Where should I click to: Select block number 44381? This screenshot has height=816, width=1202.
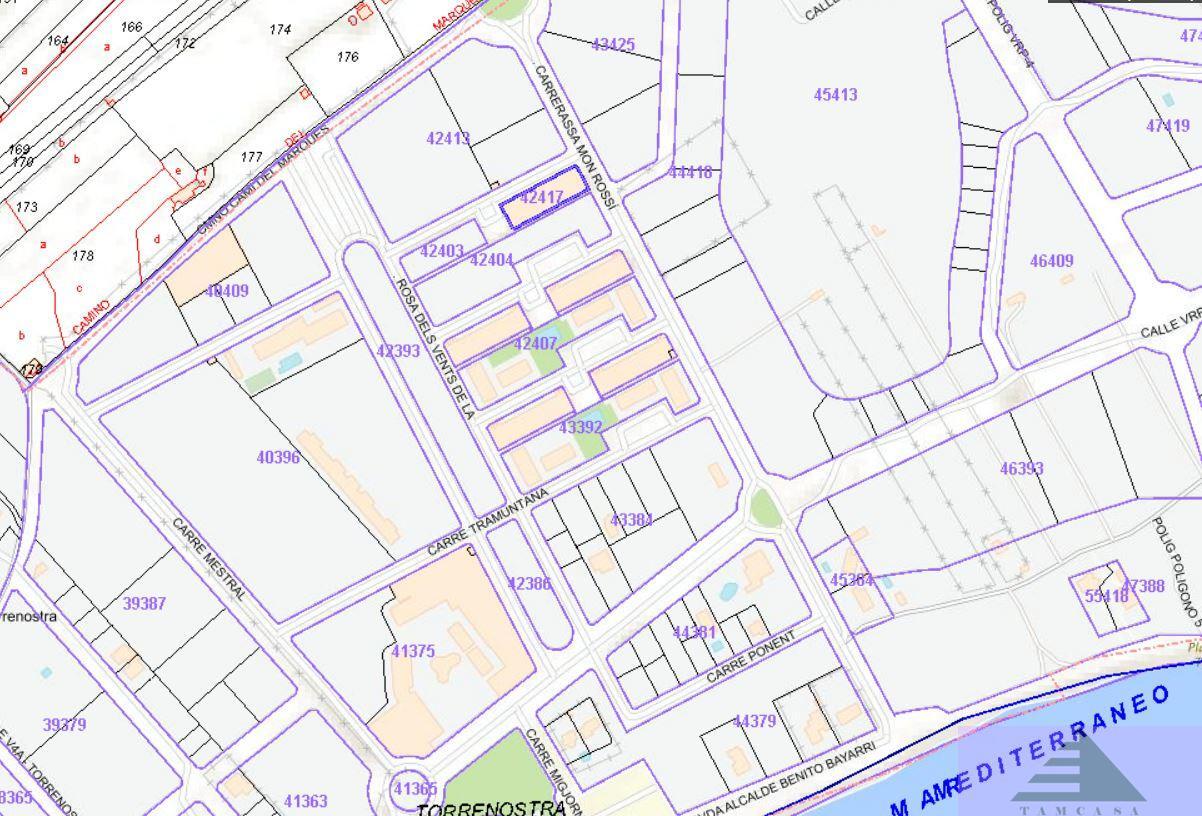[x=694, y=632]
